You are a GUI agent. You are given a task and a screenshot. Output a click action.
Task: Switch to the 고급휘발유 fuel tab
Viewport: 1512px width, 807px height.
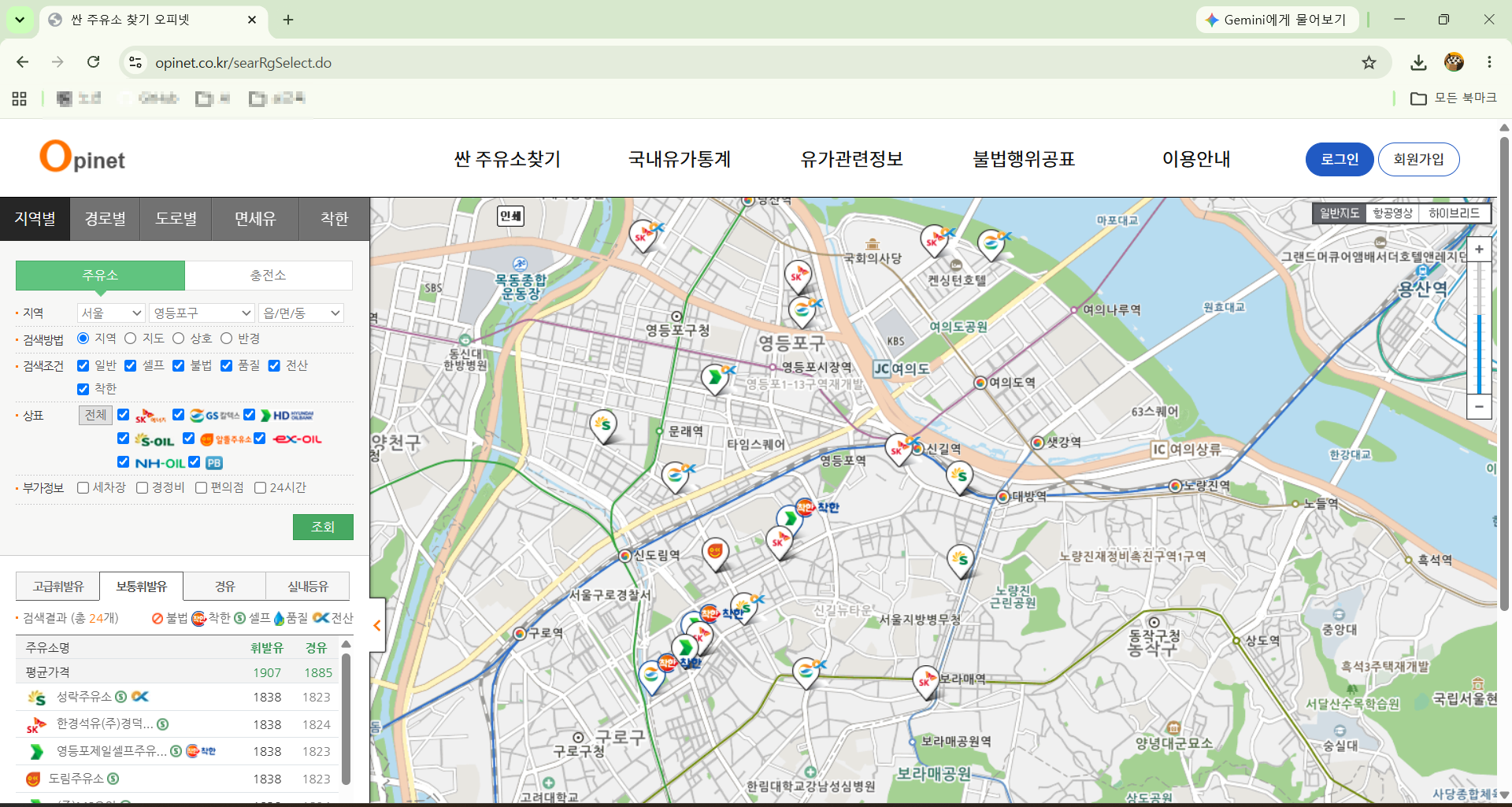pos(58,587)
